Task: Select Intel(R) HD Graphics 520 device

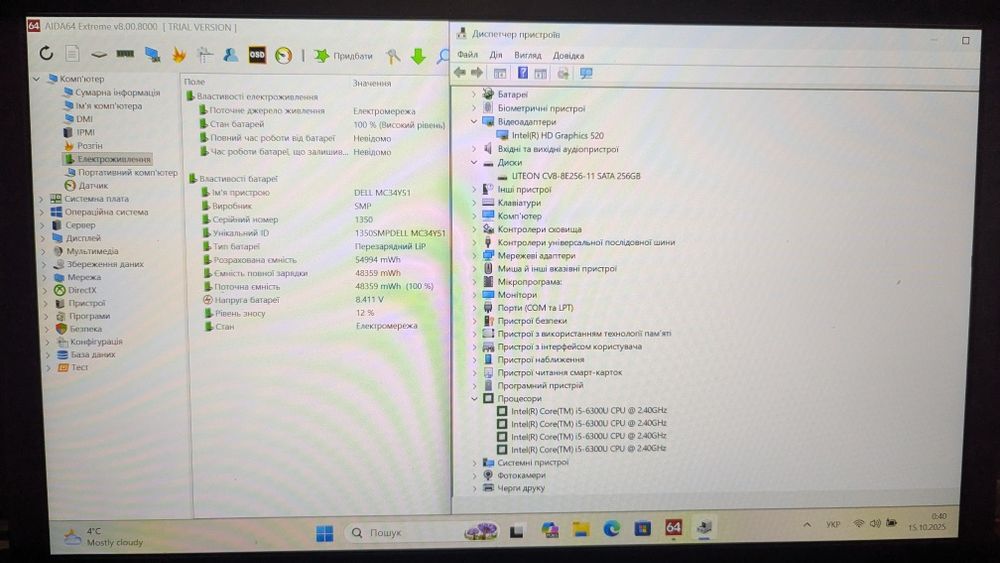Action: click(557, 135)
